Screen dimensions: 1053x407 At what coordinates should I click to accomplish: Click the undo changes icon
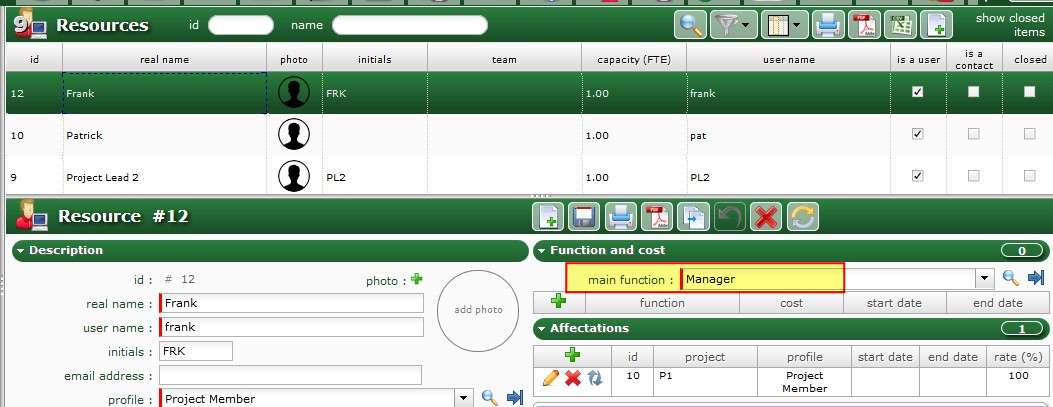coord(729,217)
